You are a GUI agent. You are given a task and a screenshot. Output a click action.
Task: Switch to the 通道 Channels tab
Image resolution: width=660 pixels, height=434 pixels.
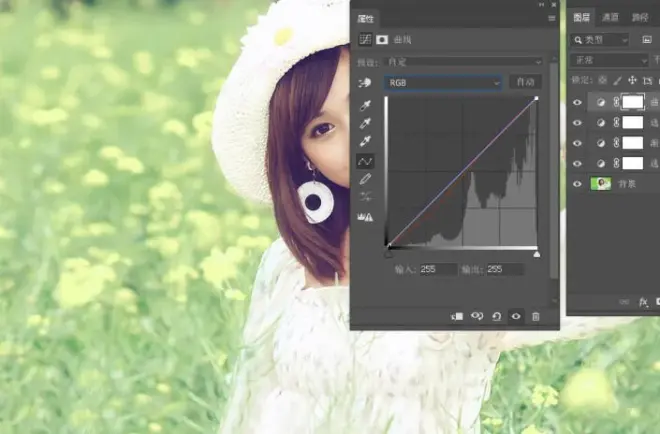611,17
